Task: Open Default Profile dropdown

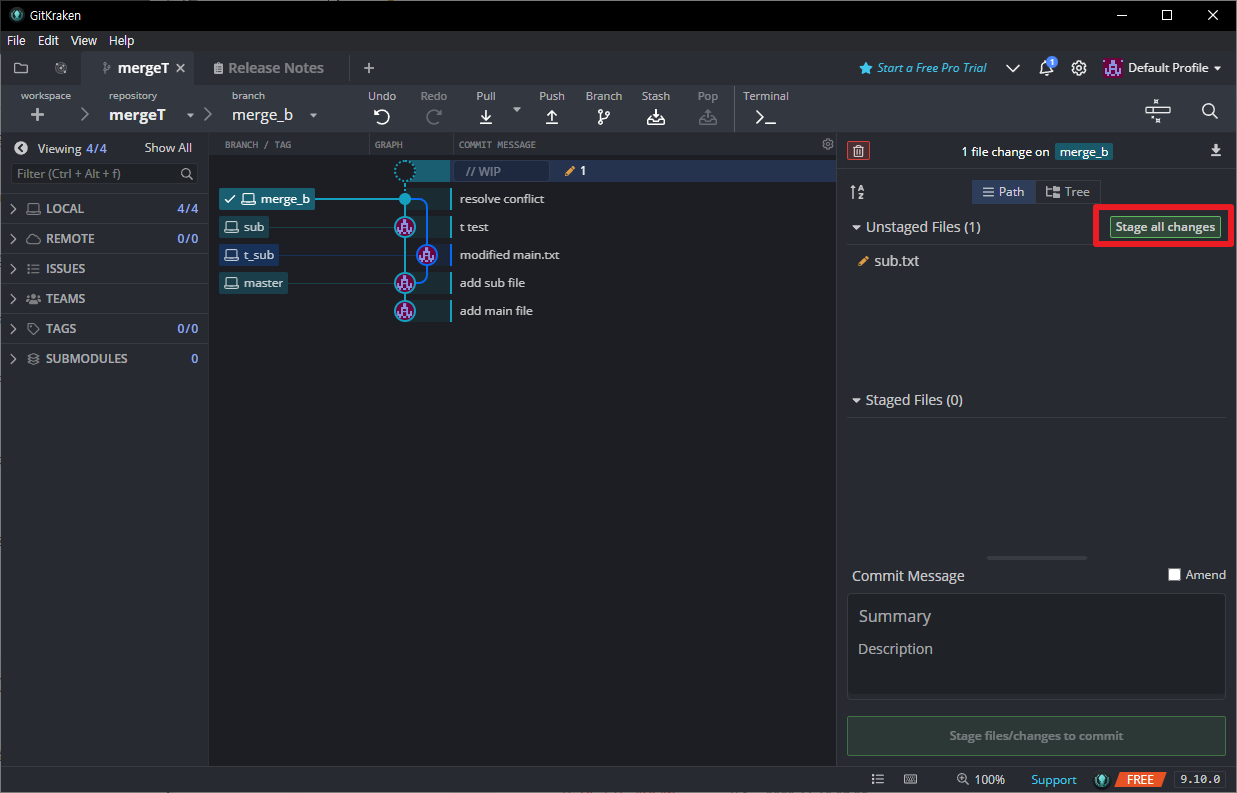Action: coord(1163,68)
